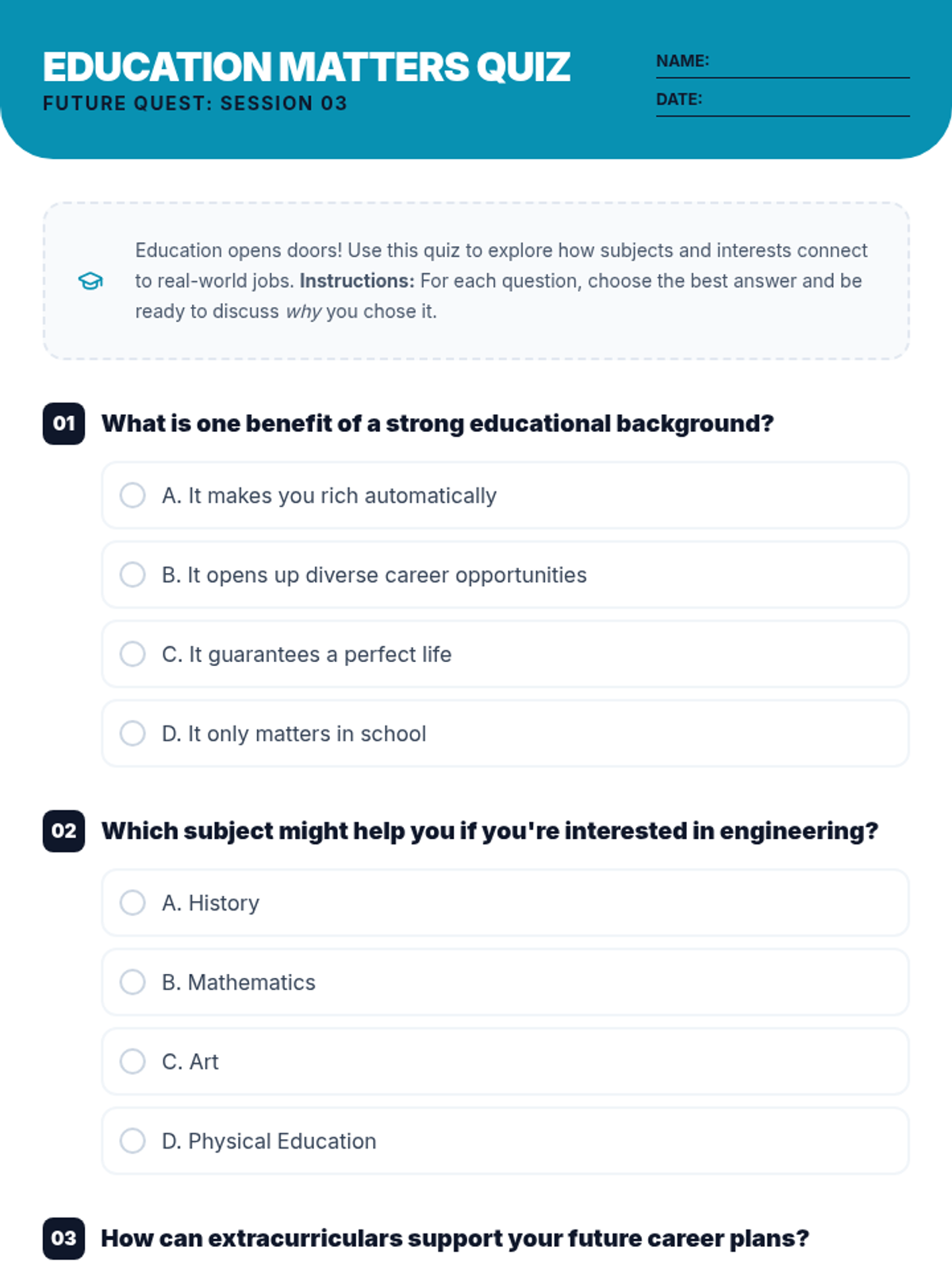Click the question 03 number badge
The height and width of the screenshot is (1270, 952).
point(63,1238)
